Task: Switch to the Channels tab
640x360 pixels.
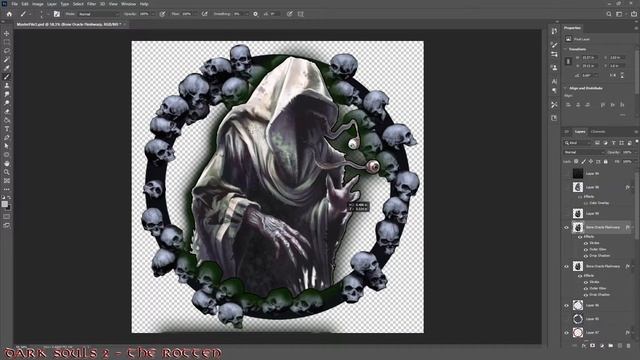Action: click(598, 132)
